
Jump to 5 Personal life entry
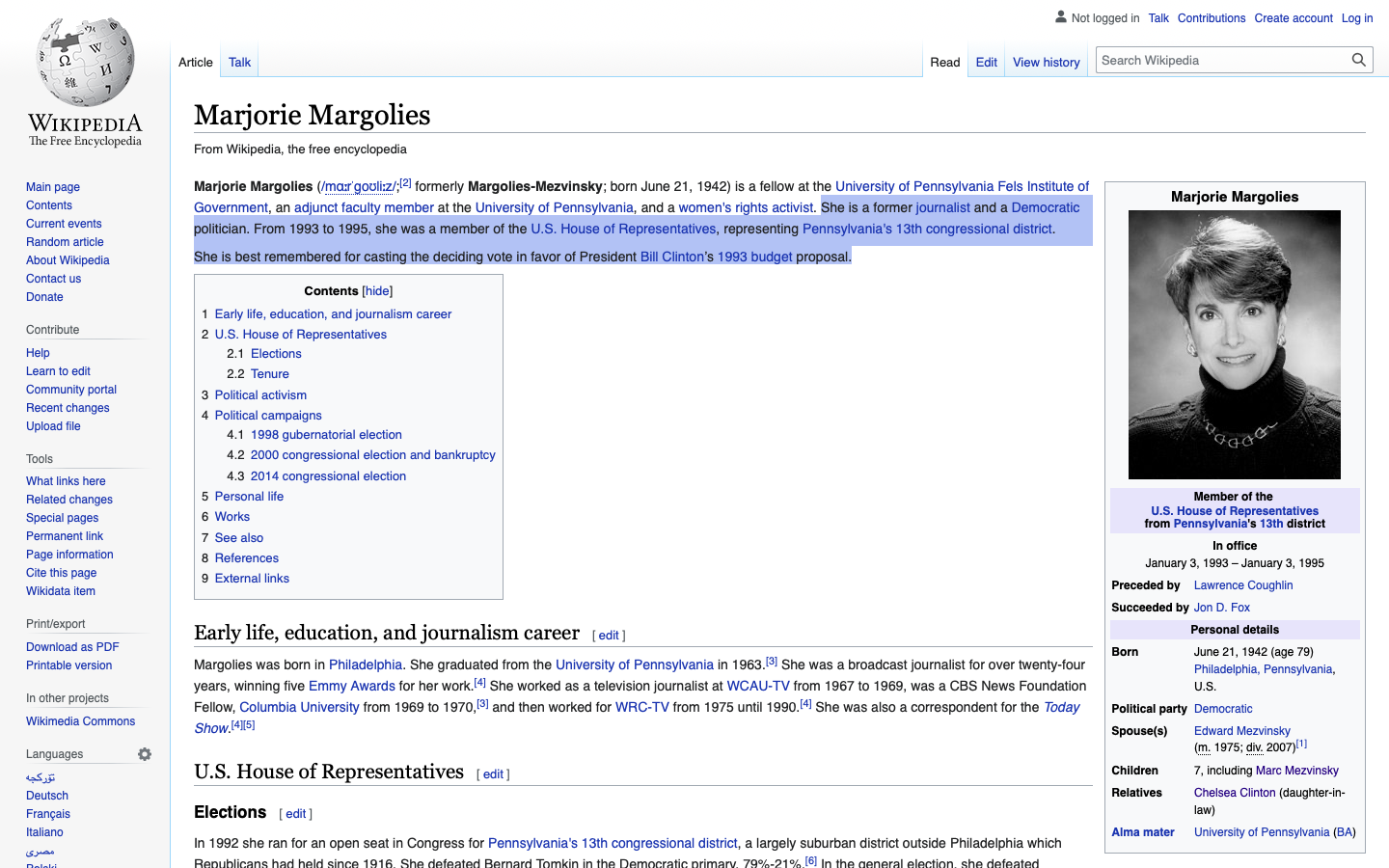pos(242,497)
